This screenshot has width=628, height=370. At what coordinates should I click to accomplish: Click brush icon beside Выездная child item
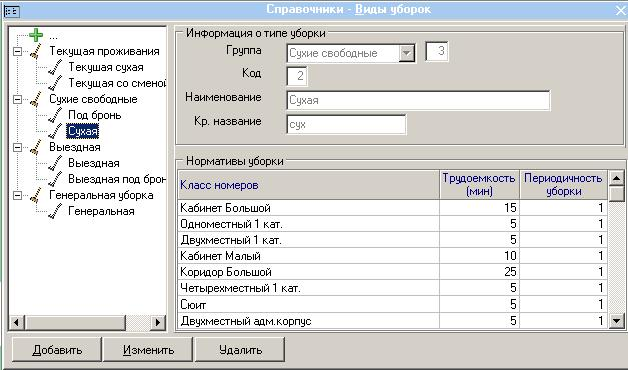(55, 163)
